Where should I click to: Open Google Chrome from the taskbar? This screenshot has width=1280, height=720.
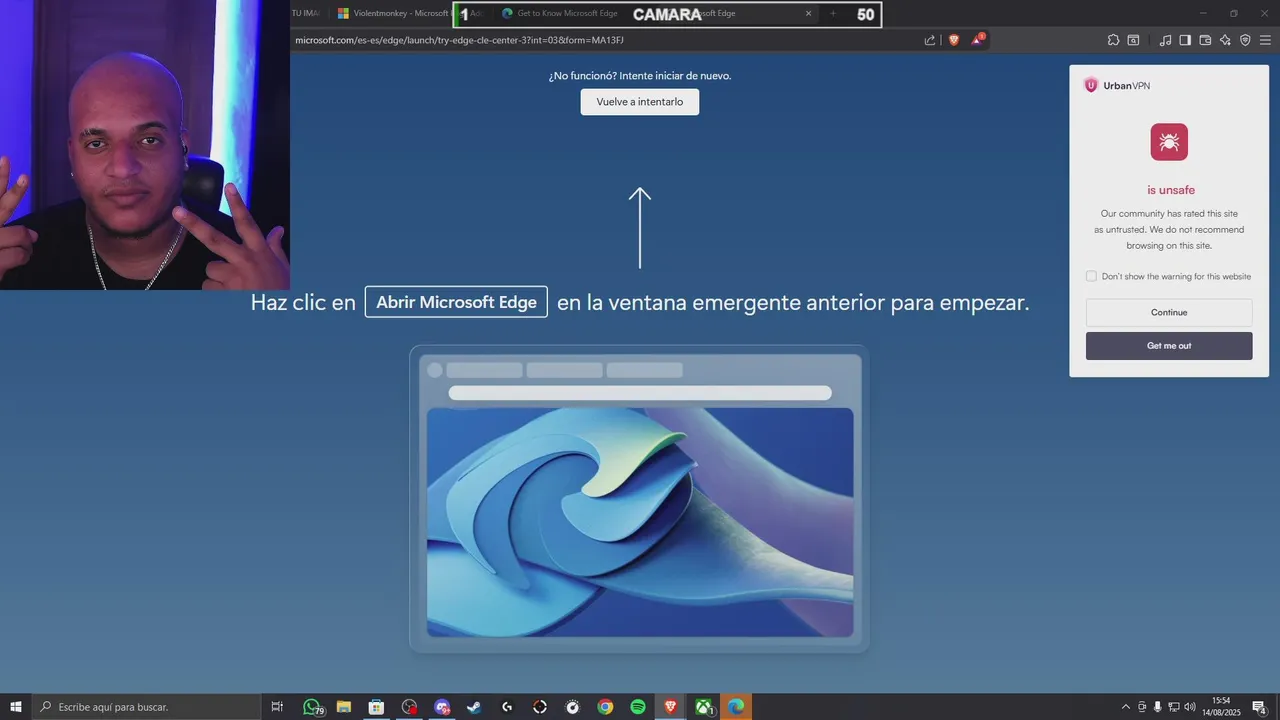click(605, 707)
